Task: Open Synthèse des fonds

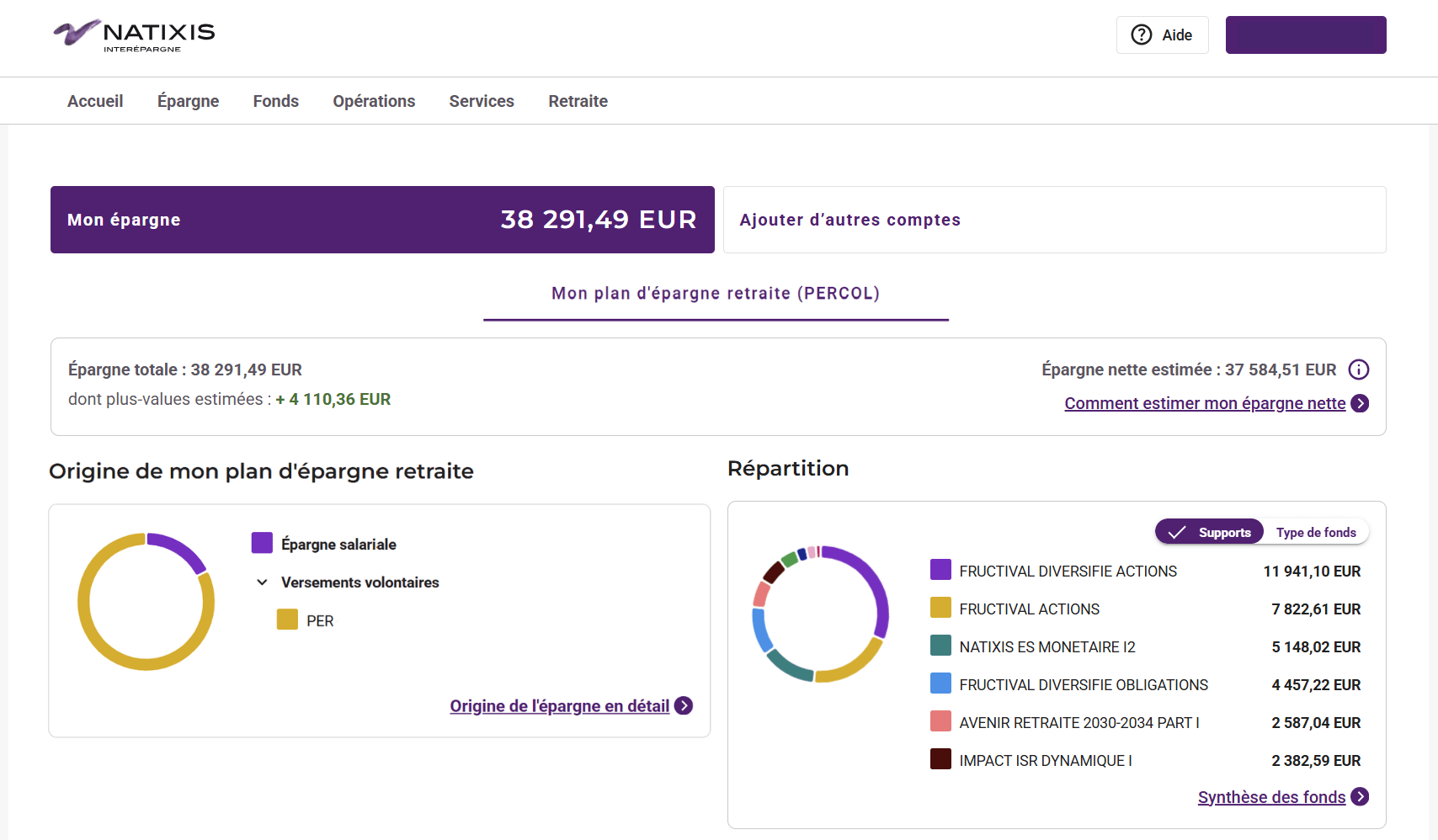Action: 1271,796
